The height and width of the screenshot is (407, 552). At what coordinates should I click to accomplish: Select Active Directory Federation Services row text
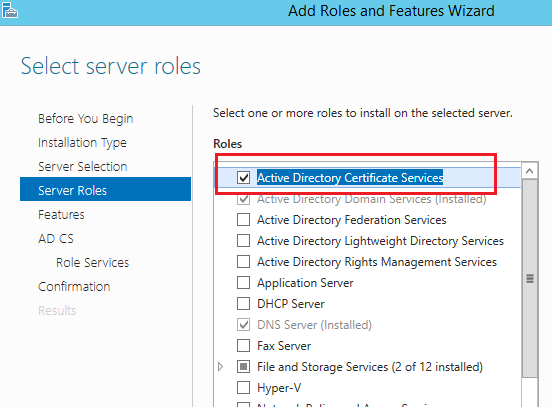pos(352,220)
